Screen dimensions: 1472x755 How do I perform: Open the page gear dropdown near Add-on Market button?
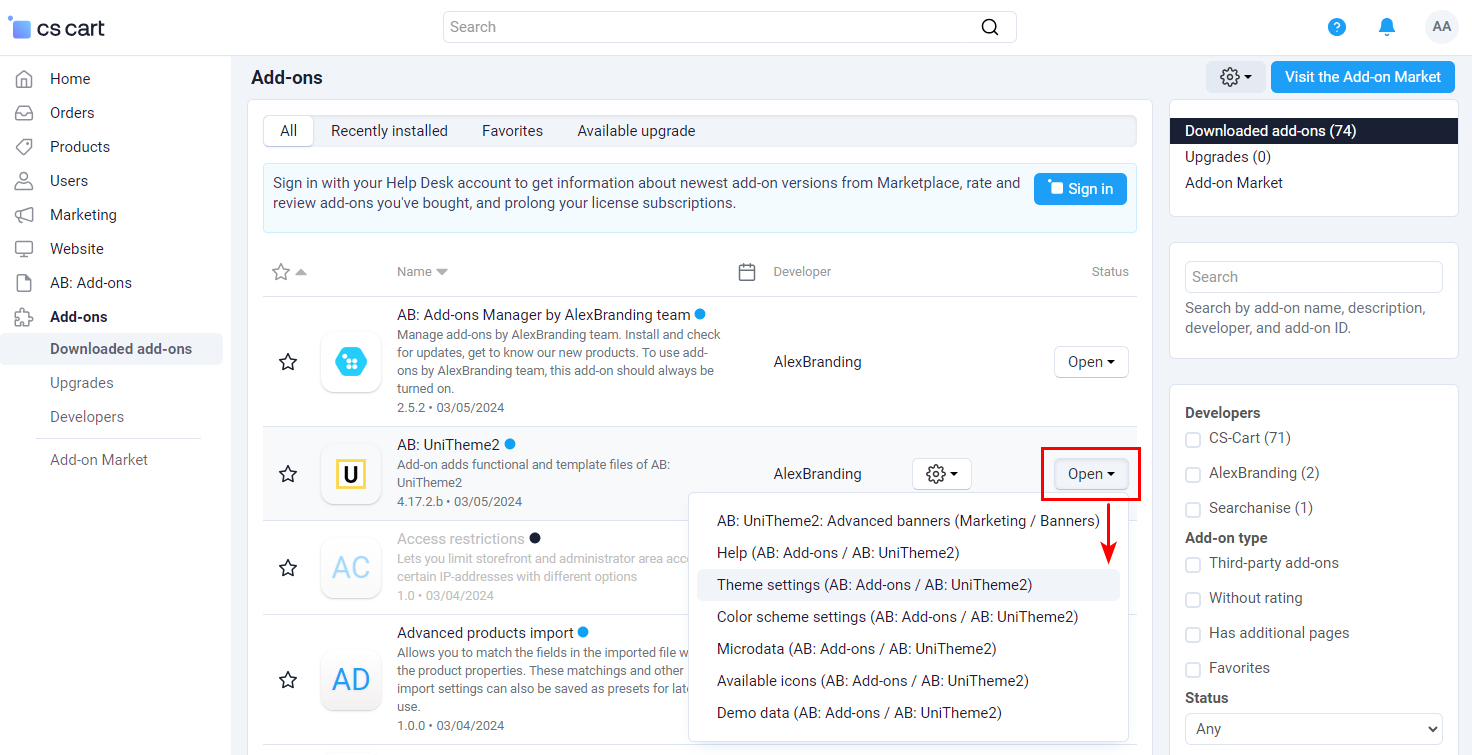[x=1236, y=77]
